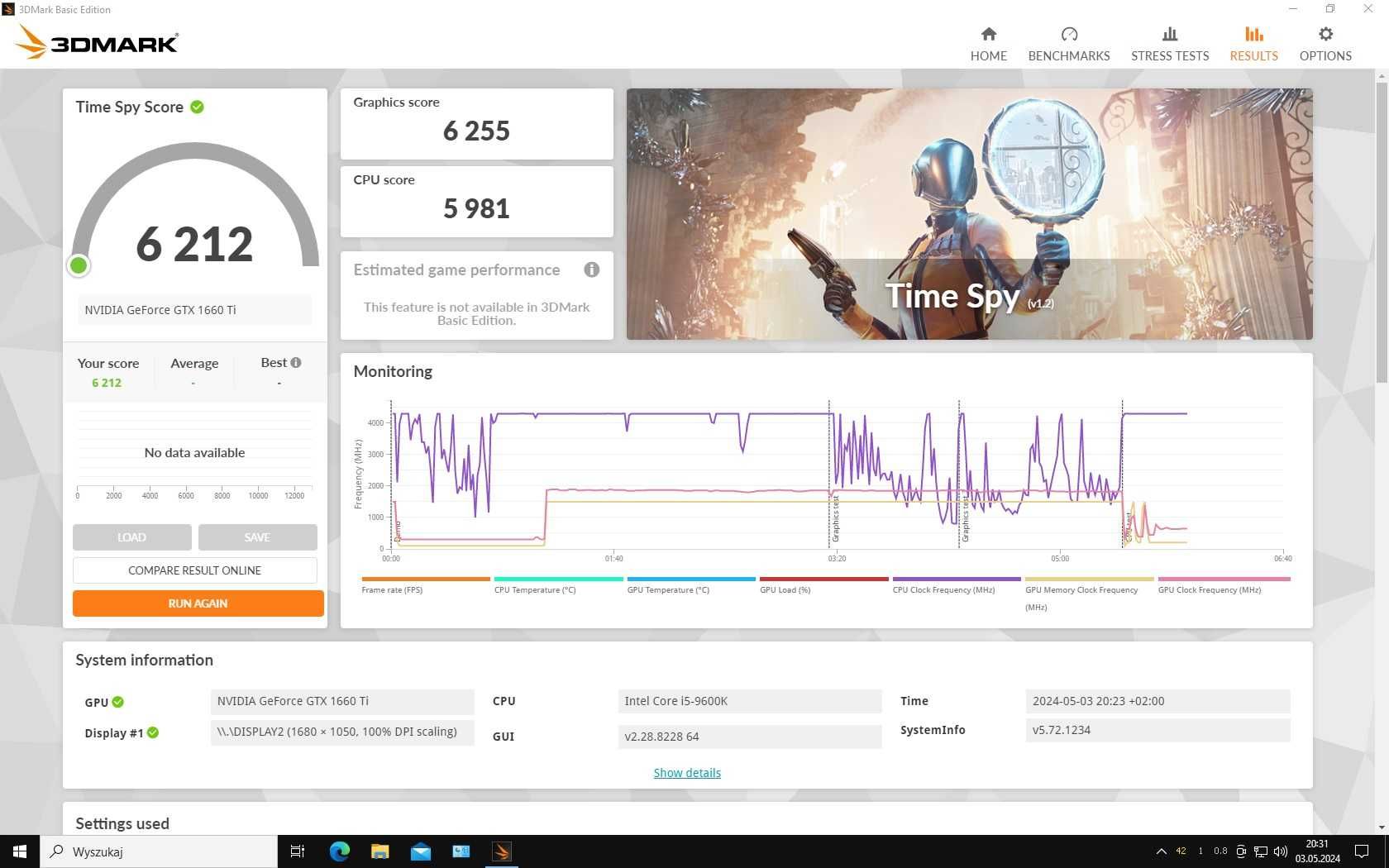Viewport: 1389px width, 868px height.
Task: Open the Mail app on the taskbar
Action: tap(420, 851)
